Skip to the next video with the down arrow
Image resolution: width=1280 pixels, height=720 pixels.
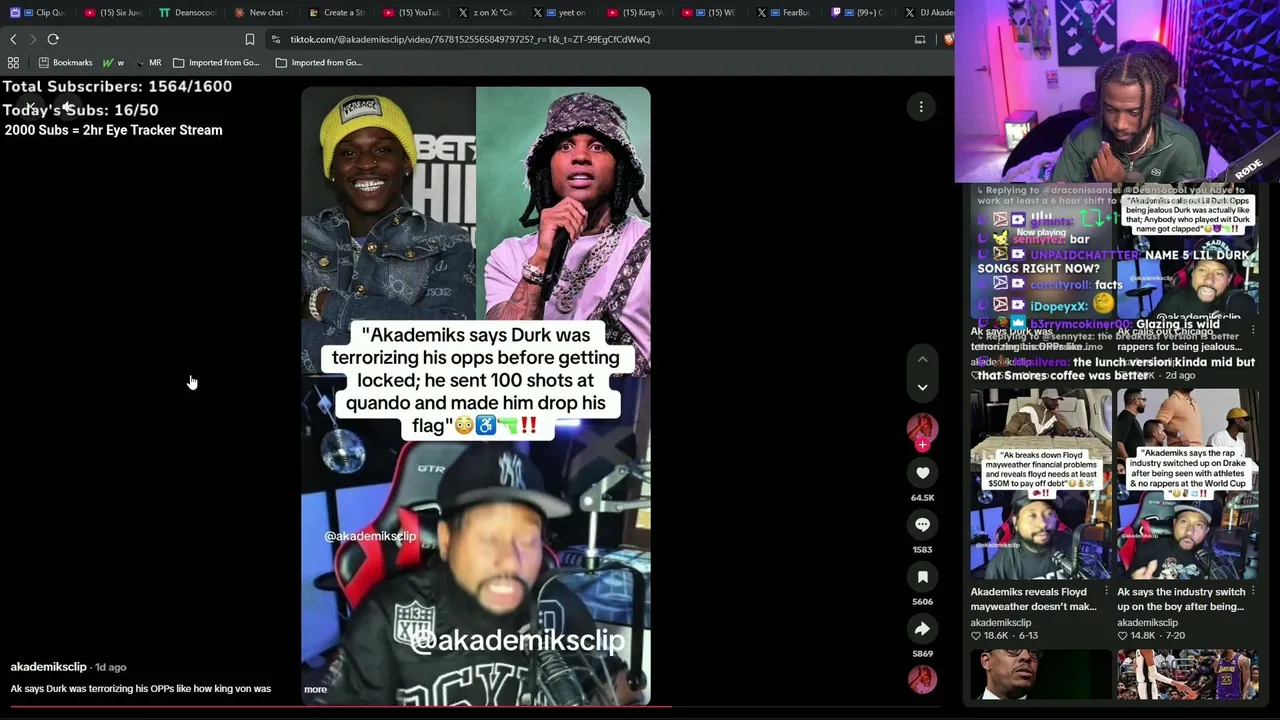pos(922,387)
